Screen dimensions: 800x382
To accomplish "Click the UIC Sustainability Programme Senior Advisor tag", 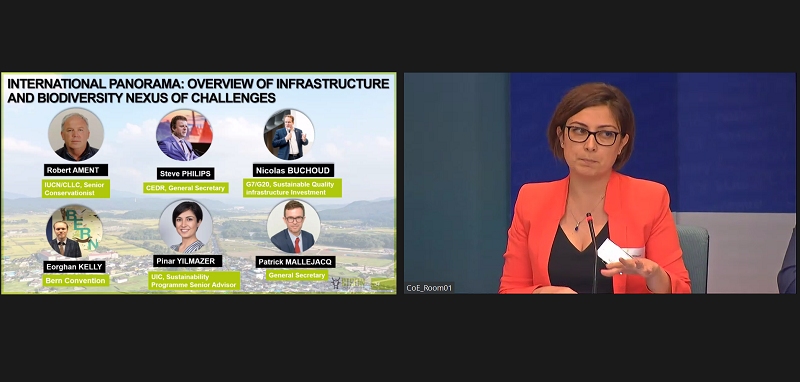I will click(x=194, y=281).
